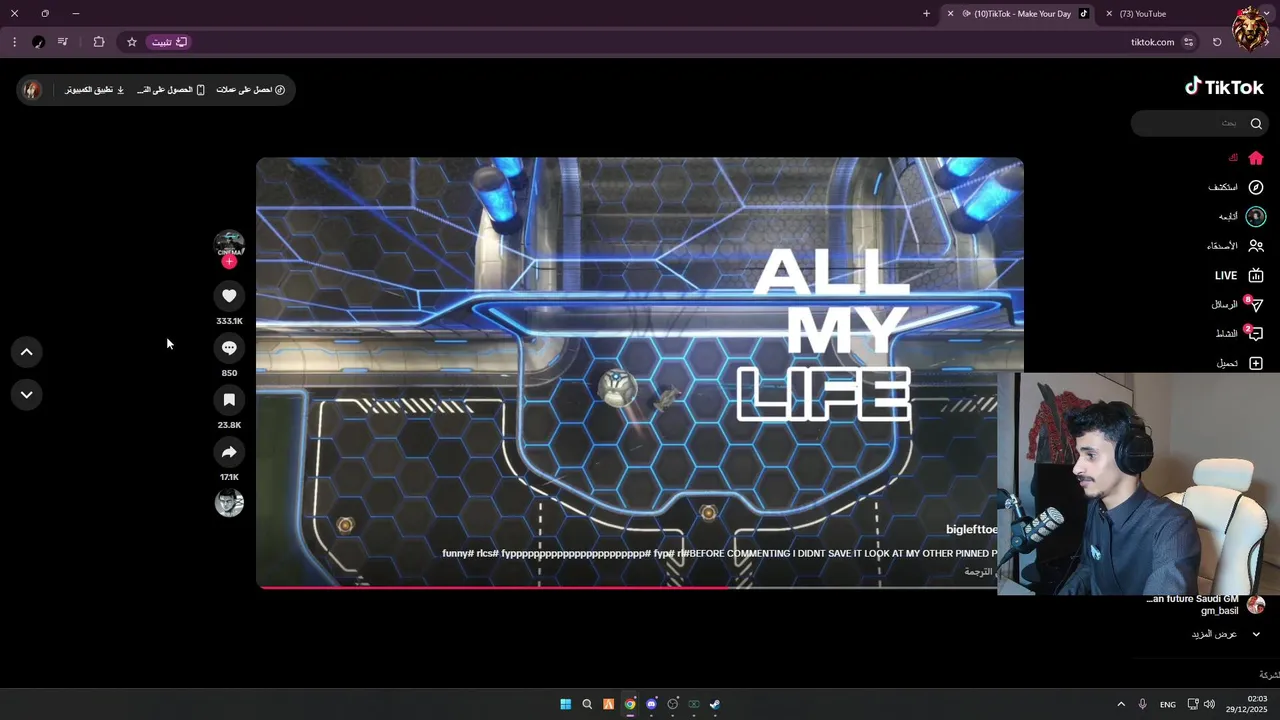This screenshot has height=720, width=1280.
Task: Open the gm_basil followed account
Action: pyautogui.click(x=1205, y=605)
